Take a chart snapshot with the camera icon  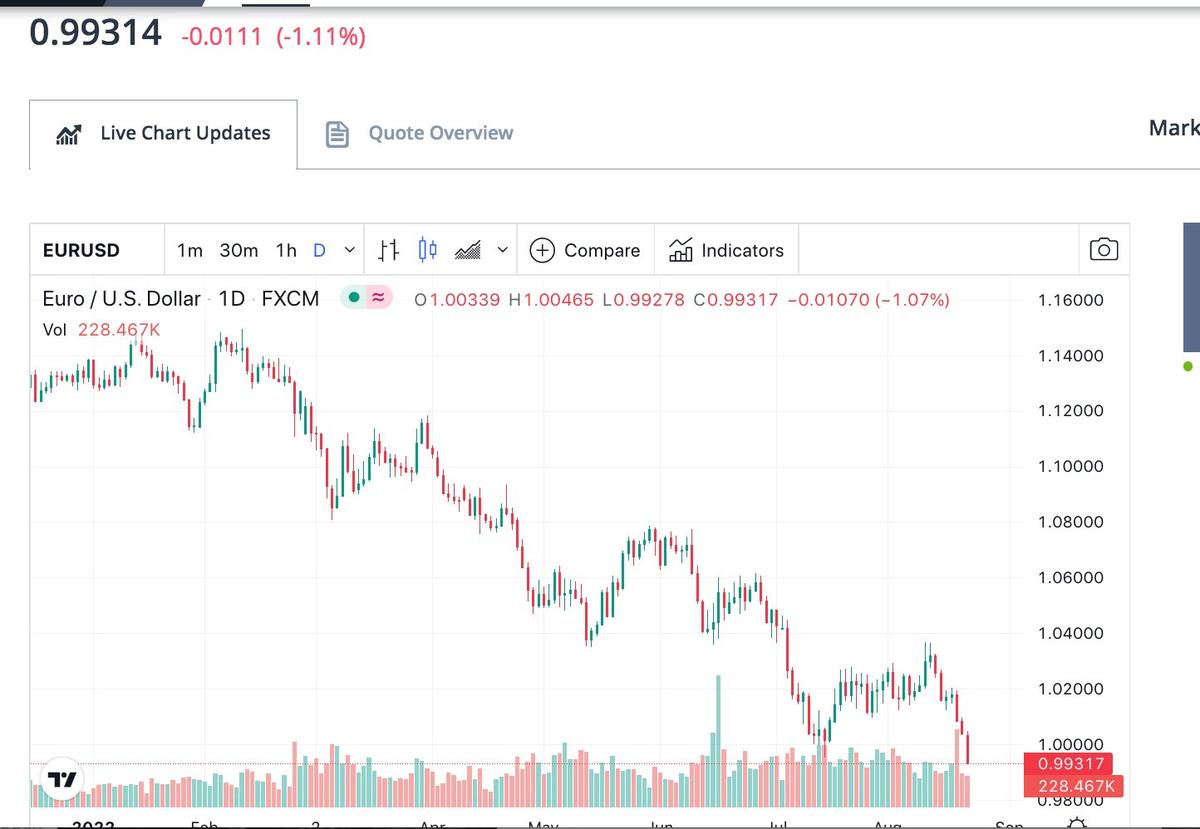[x=1103, y=250]
